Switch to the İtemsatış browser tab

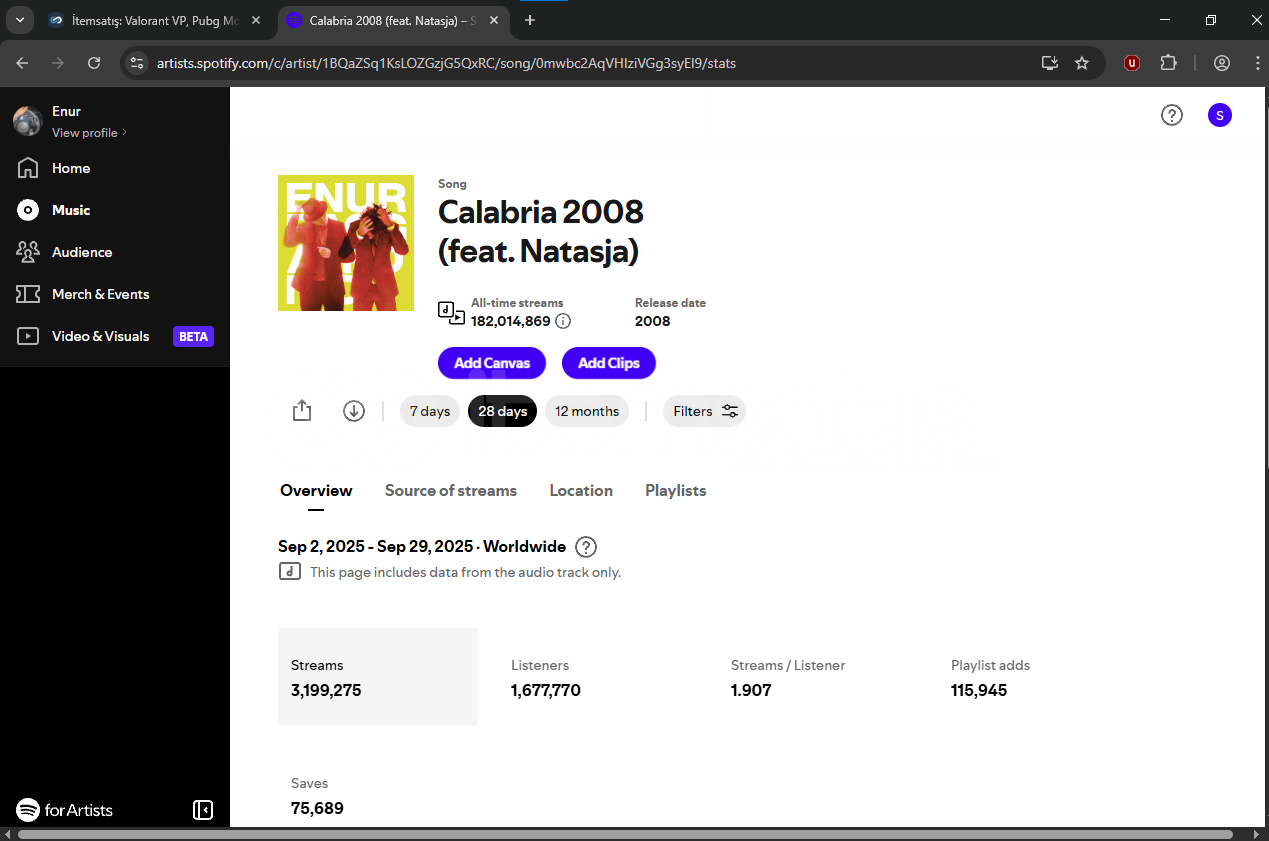(x=155, y=20)
